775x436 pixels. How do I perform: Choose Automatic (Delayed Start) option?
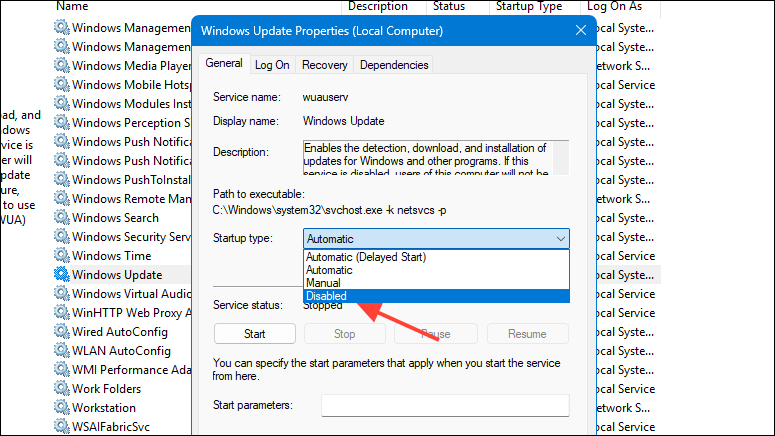click(x=436, y=257)
